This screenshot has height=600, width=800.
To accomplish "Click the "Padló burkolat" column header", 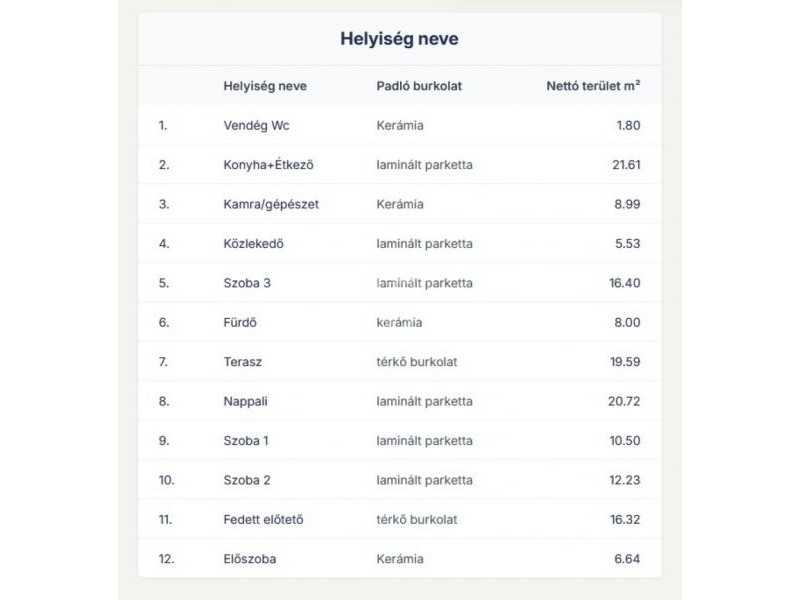I will (x=419, y=86).
